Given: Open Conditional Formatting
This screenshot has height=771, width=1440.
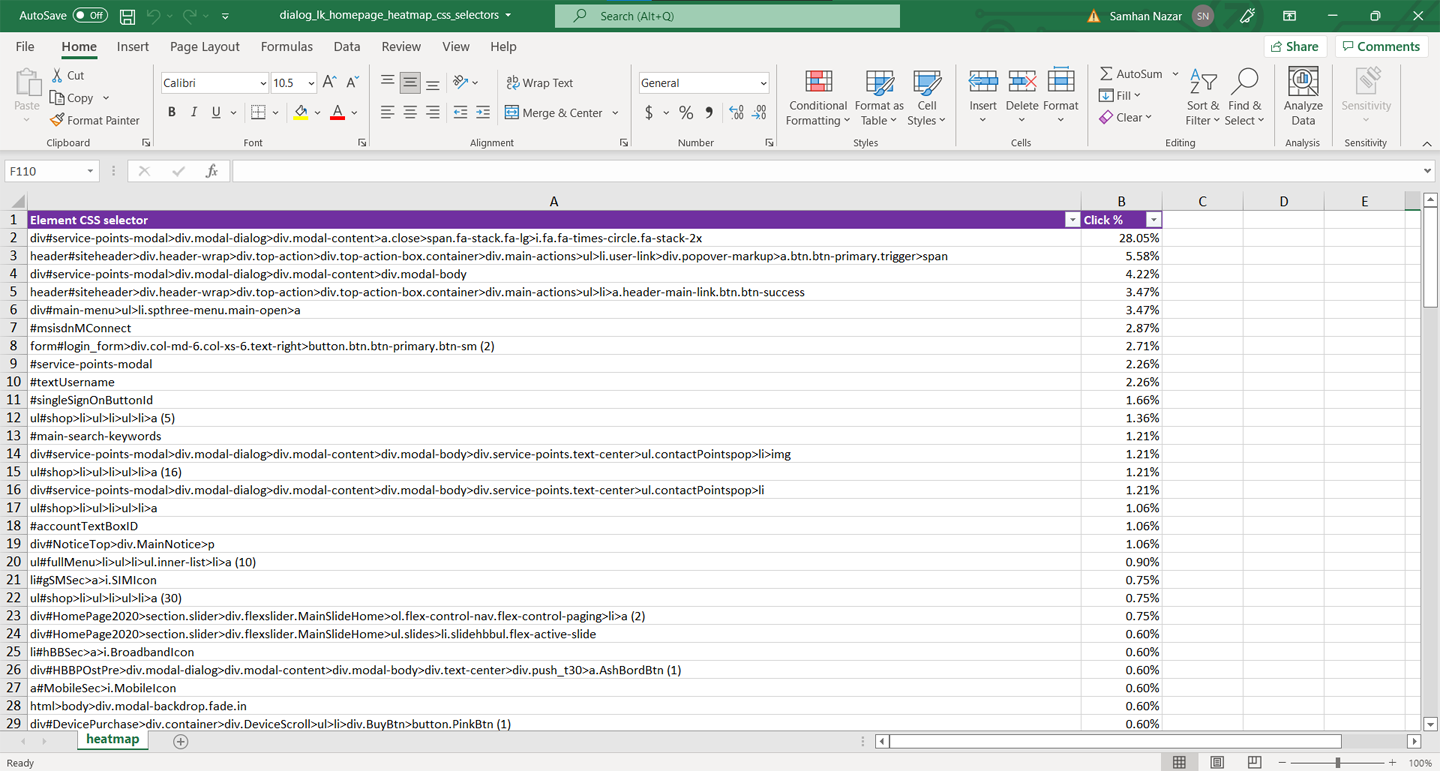Looking at the screenshot, I should point(818,98).
